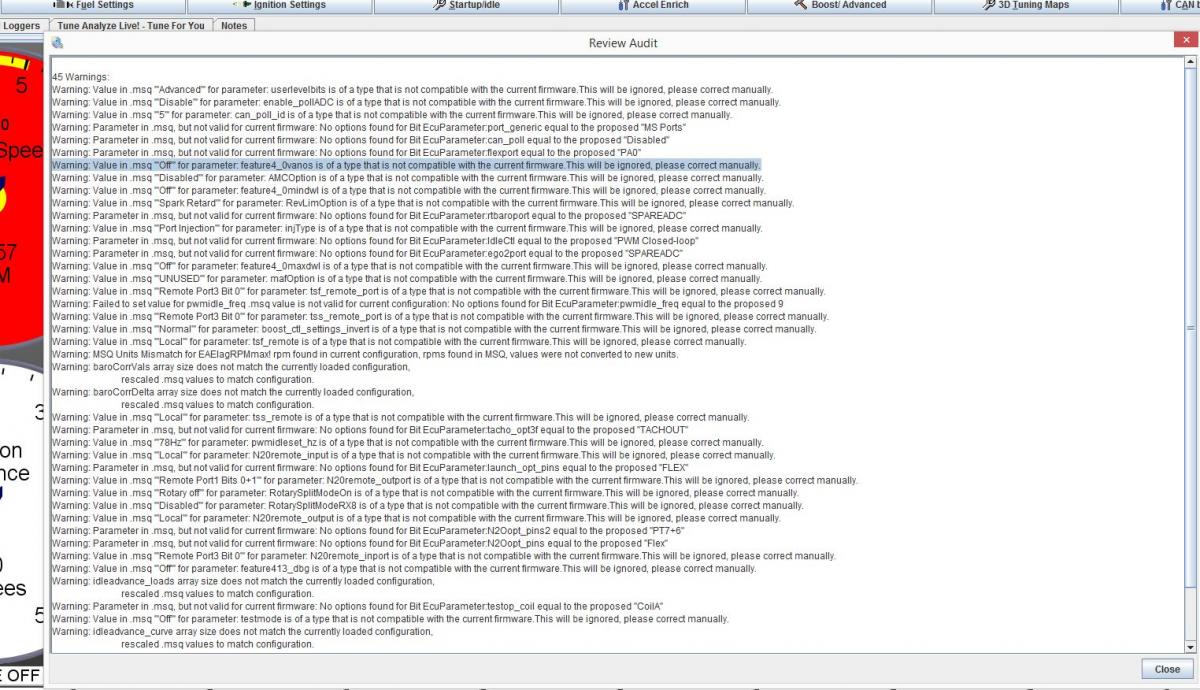
Task: Click the Review Audit window icon
Action: pos(58,43)
